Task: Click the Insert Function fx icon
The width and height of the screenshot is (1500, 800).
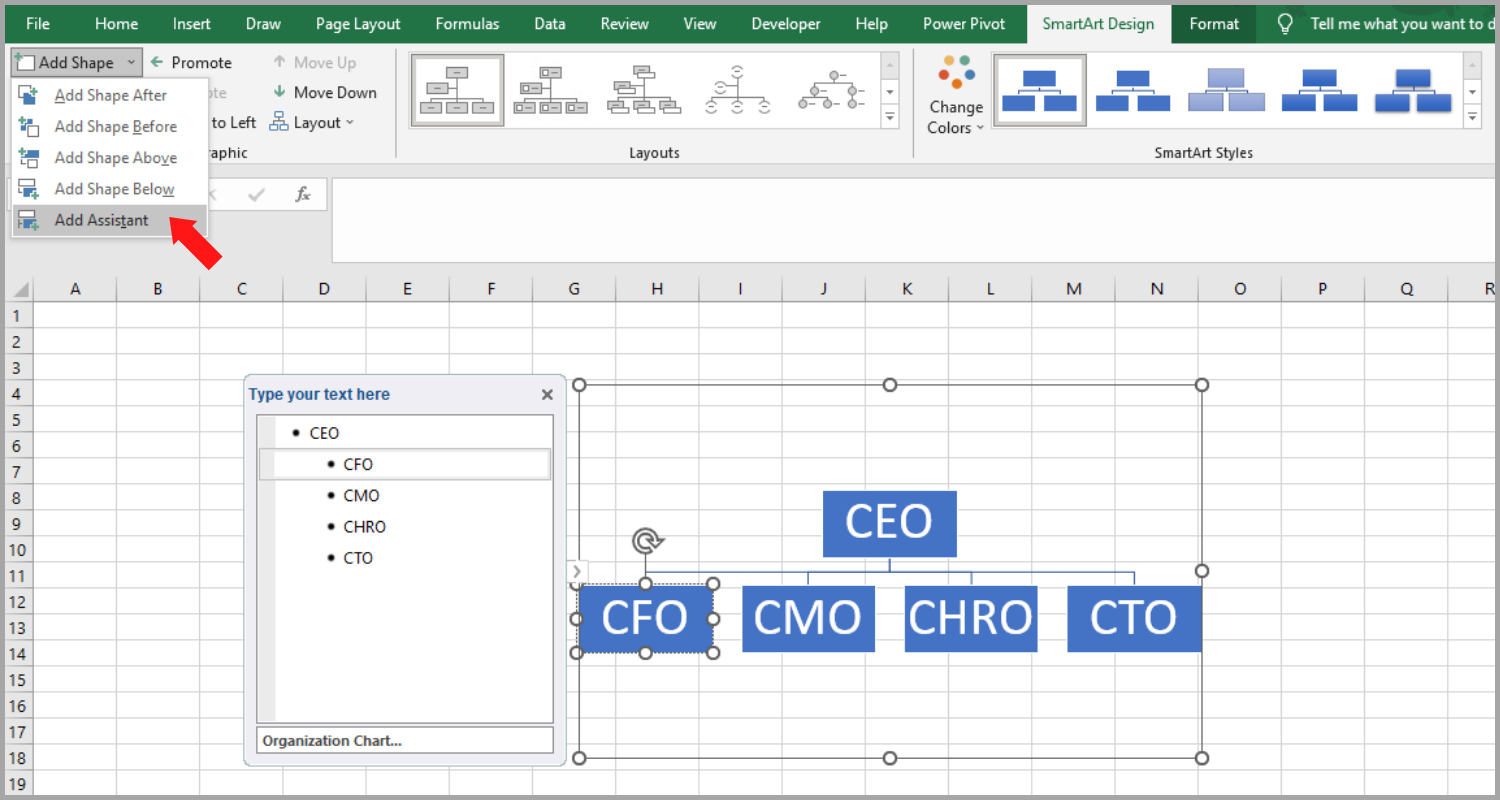Action: 303,194
